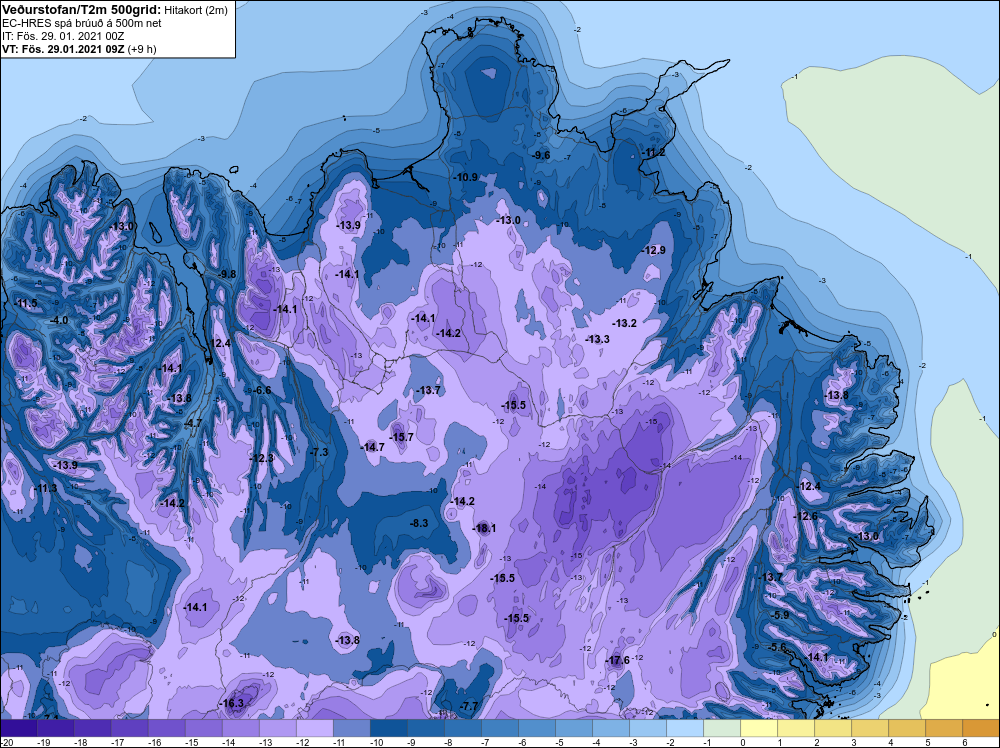Pick the pale green swatch between -1 and 0

(723, 728)
